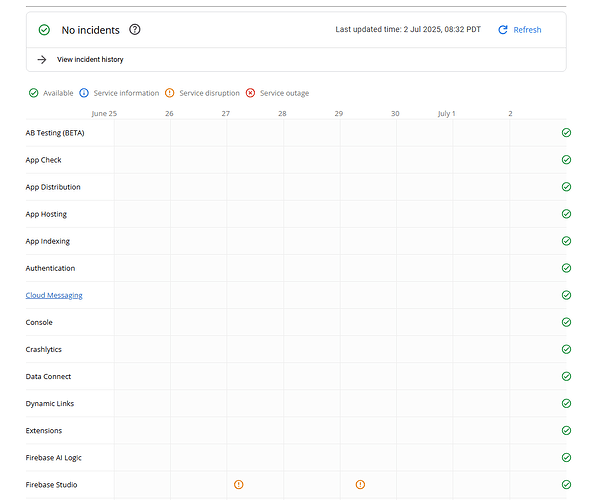Viewport: 597px width, 500px height.
Task: Click Firebase AI Logic status checkmark
Action: (566, 457)
